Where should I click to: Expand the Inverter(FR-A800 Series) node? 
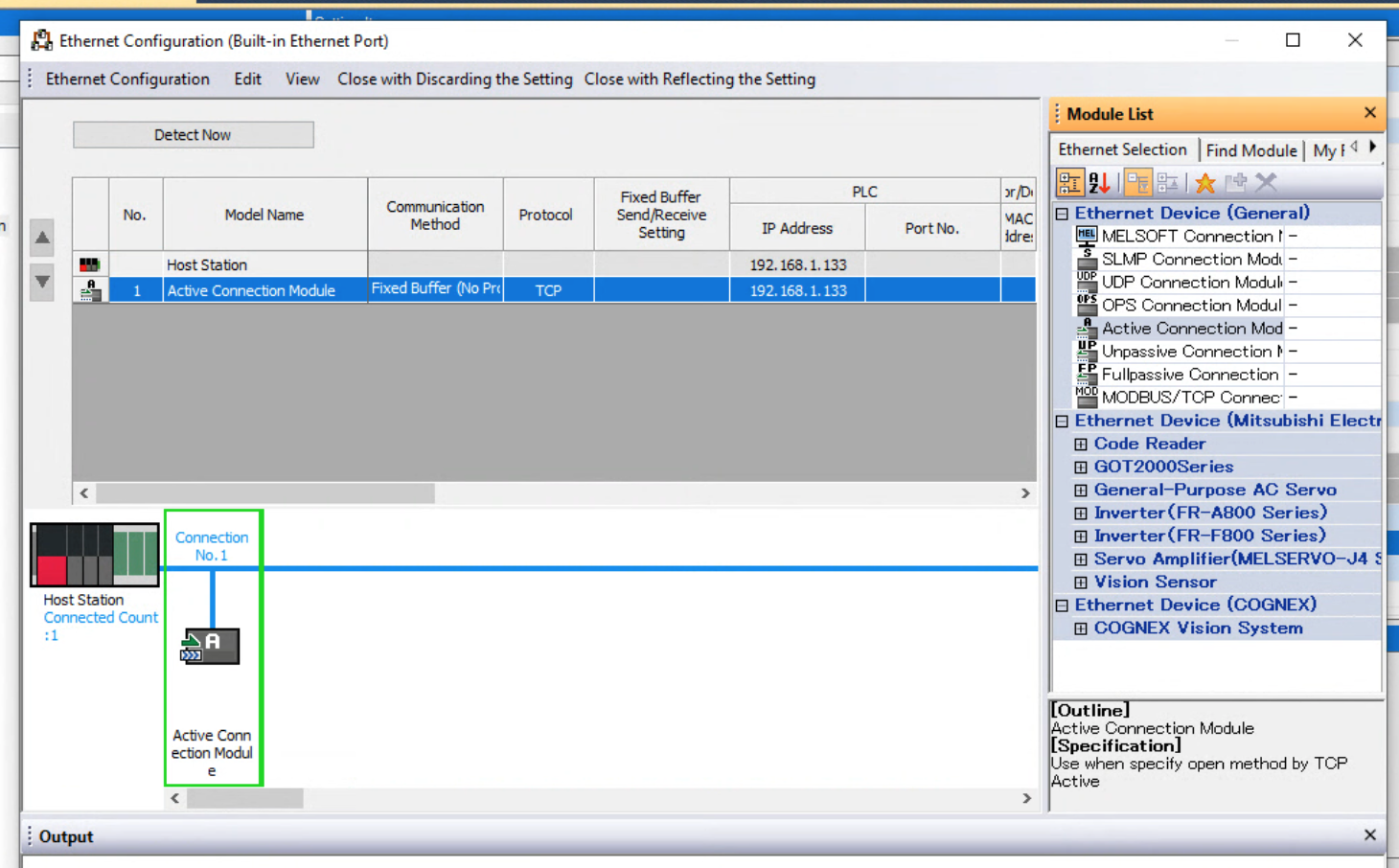1081,513
